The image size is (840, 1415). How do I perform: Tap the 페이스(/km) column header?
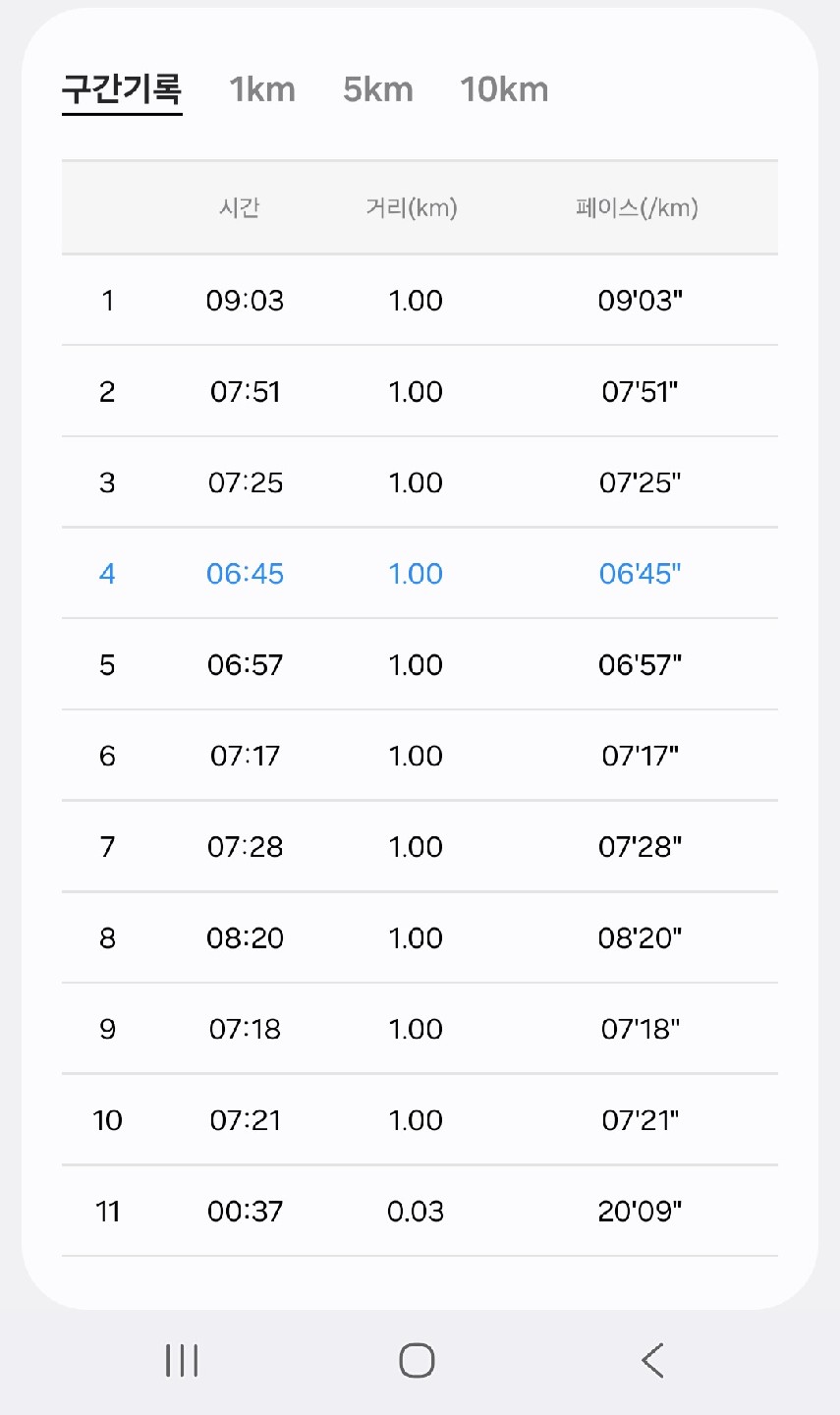point(638,207)
